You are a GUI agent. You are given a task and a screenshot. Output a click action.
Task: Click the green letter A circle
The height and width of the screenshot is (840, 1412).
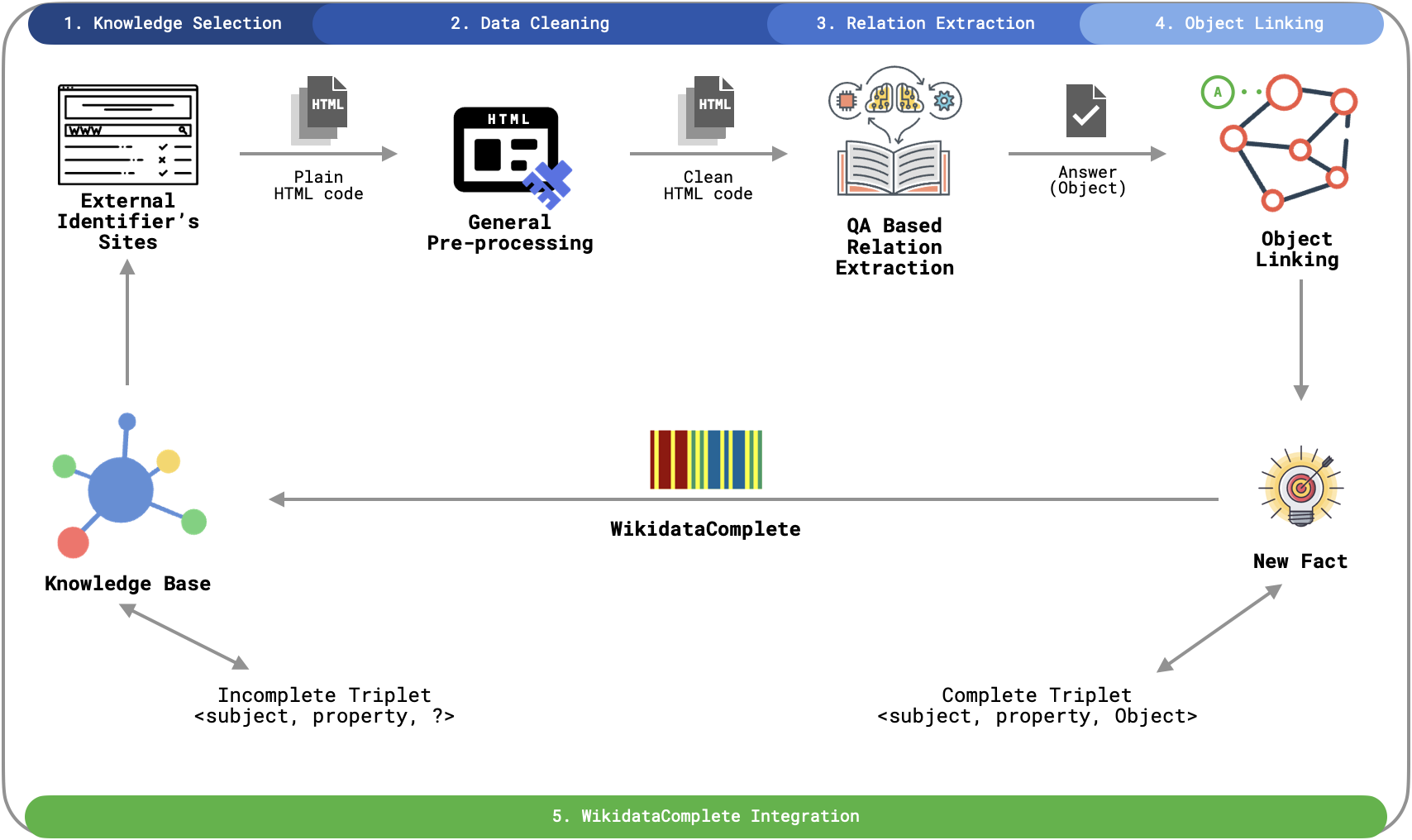pyautogui.click(x=1218, y=92)
